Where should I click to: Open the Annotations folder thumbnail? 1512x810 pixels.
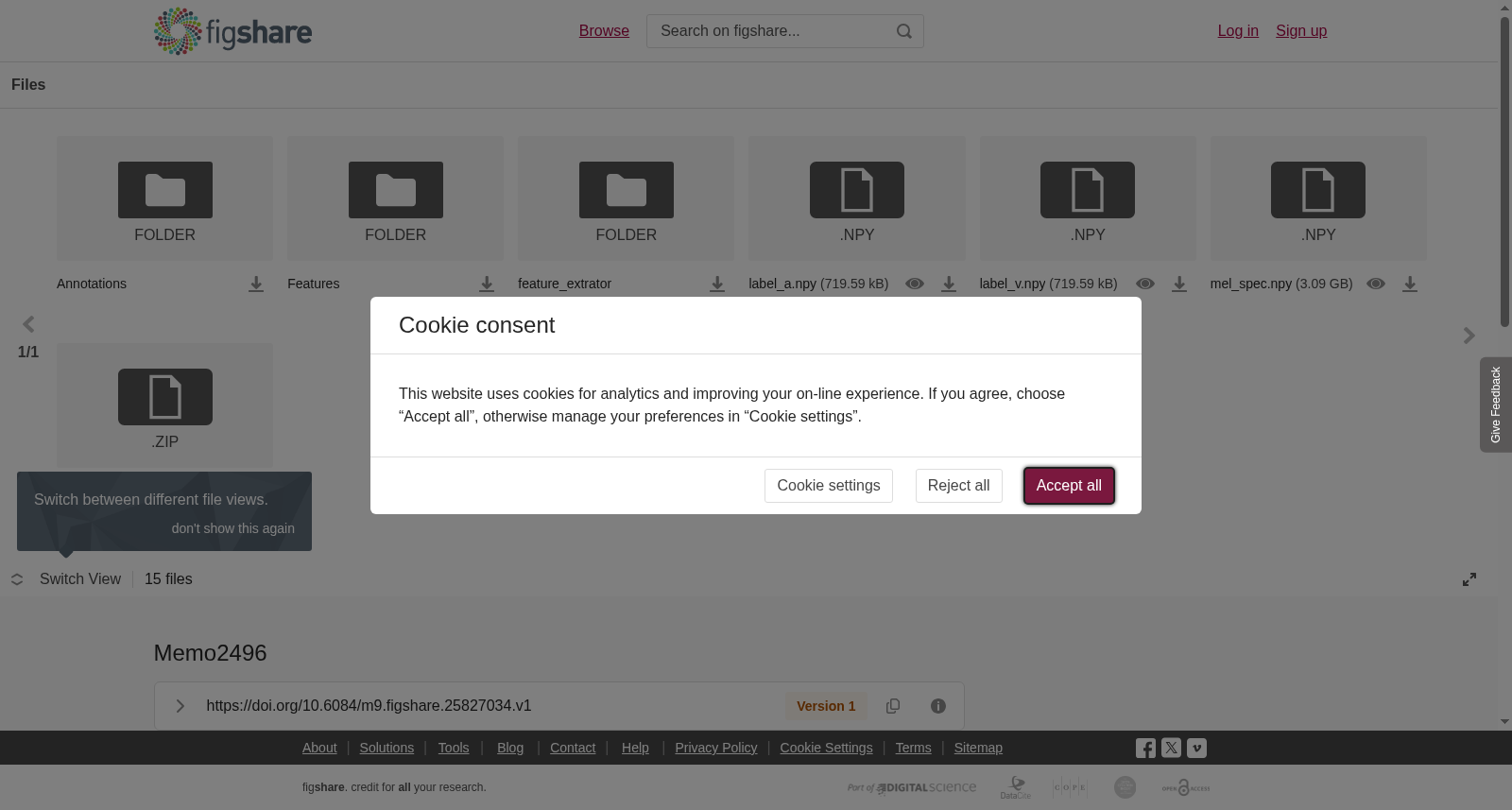[x=164, y=198]
